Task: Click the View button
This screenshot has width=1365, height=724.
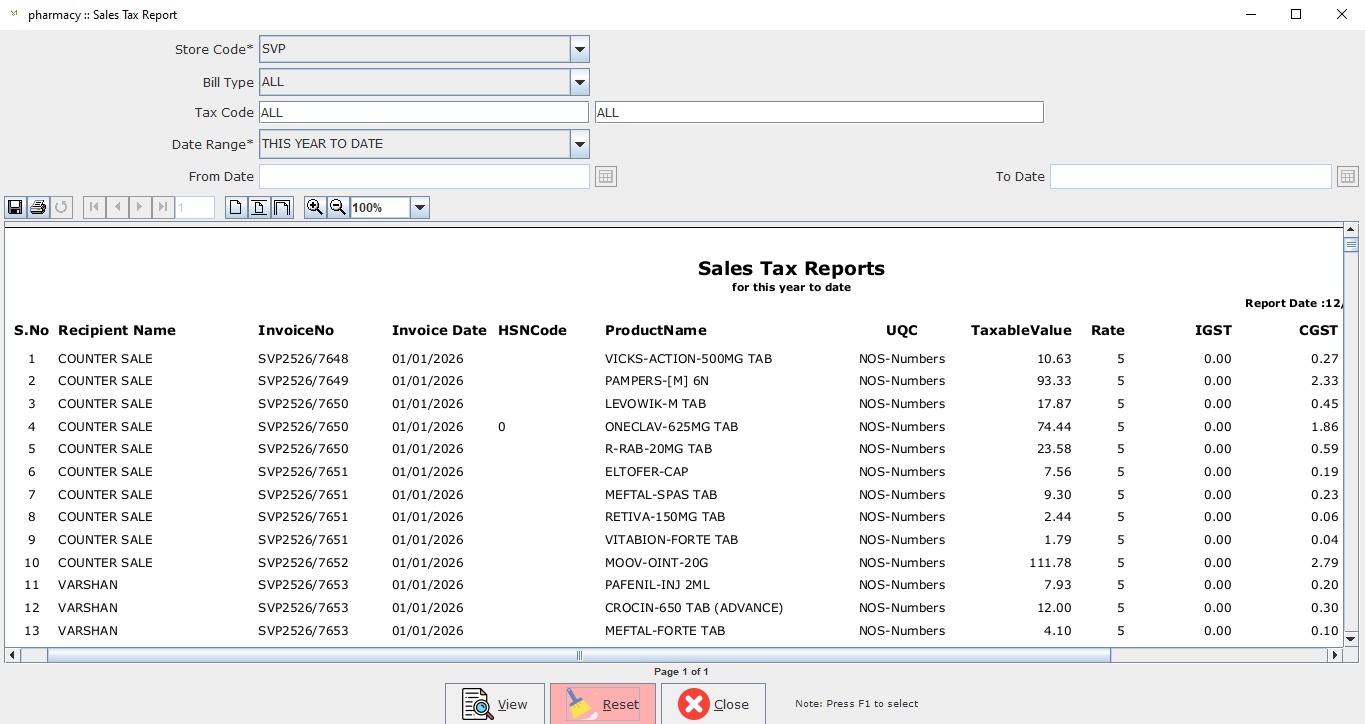Action: (x=495, y=704)
